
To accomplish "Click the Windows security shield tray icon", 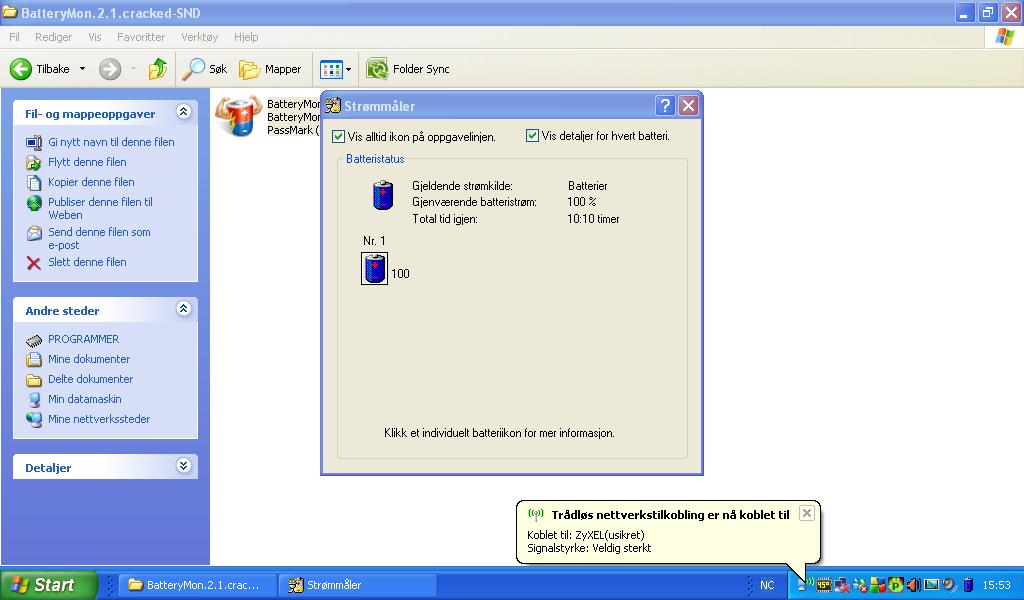I will coord(878,585).
